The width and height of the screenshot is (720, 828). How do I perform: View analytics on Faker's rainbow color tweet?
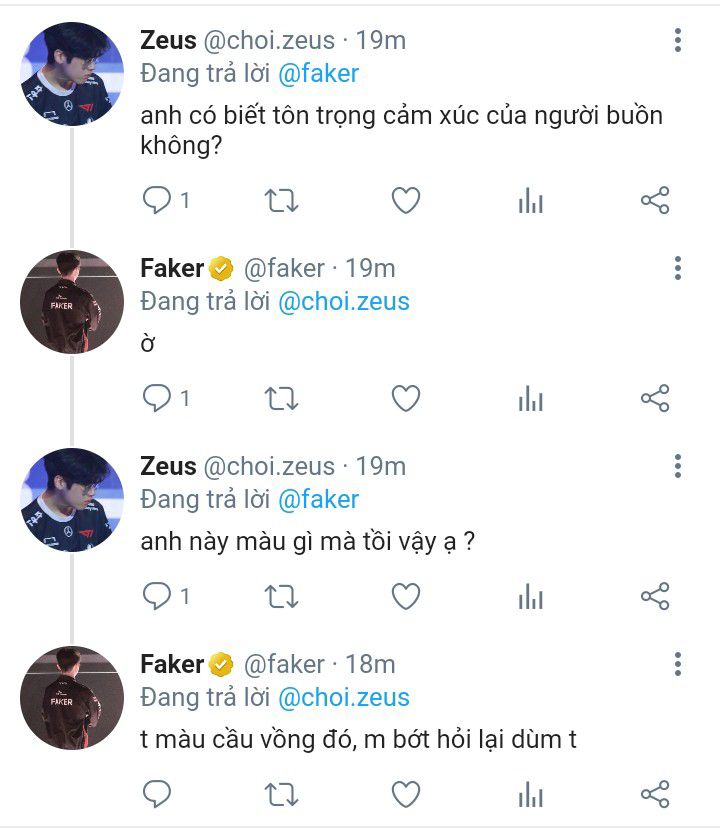click(530, 795)
